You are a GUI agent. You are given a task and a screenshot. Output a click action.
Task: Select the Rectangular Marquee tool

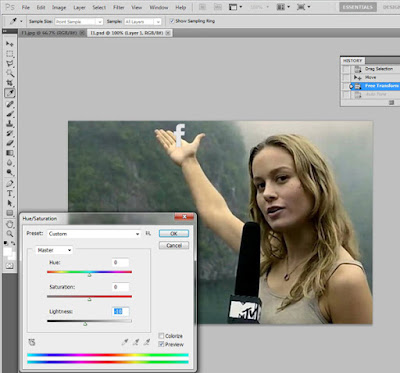[10, 54]
